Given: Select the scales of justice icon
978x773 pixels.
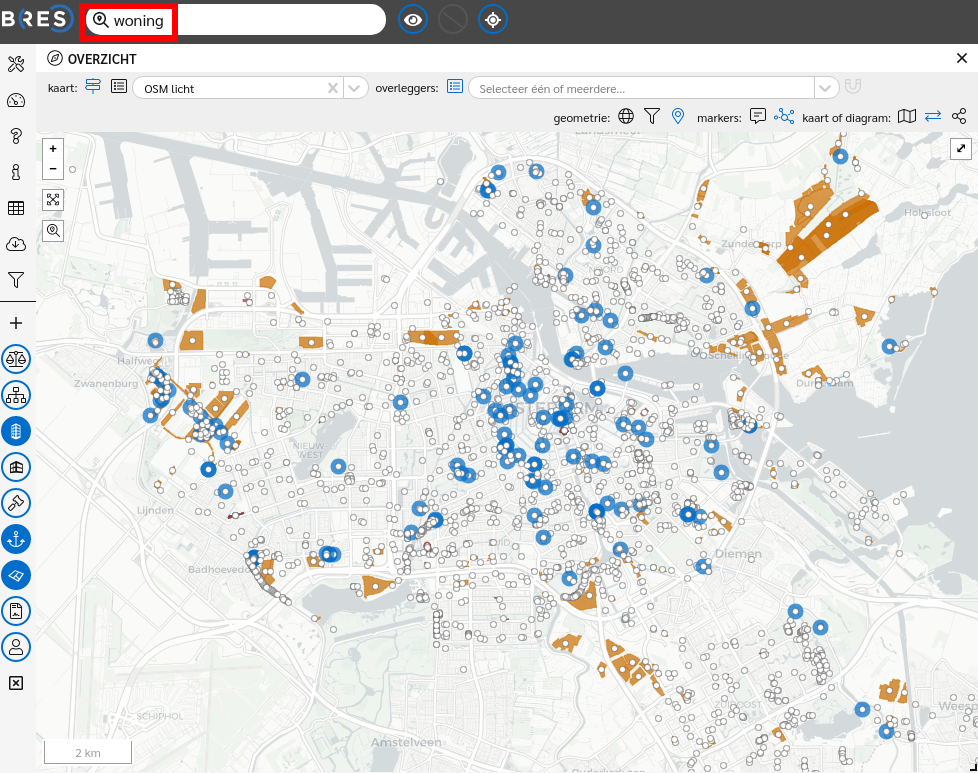Looking at the screenshot, I should [16, 359].
